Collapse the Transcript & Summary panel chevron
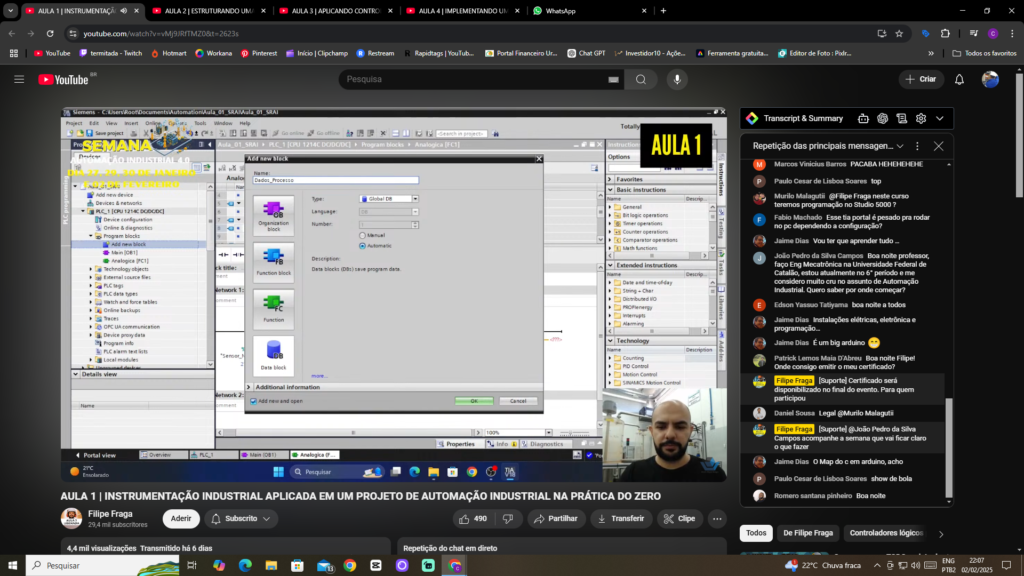The height and width of the screenshot is (576, 1024). coord(940,118)
